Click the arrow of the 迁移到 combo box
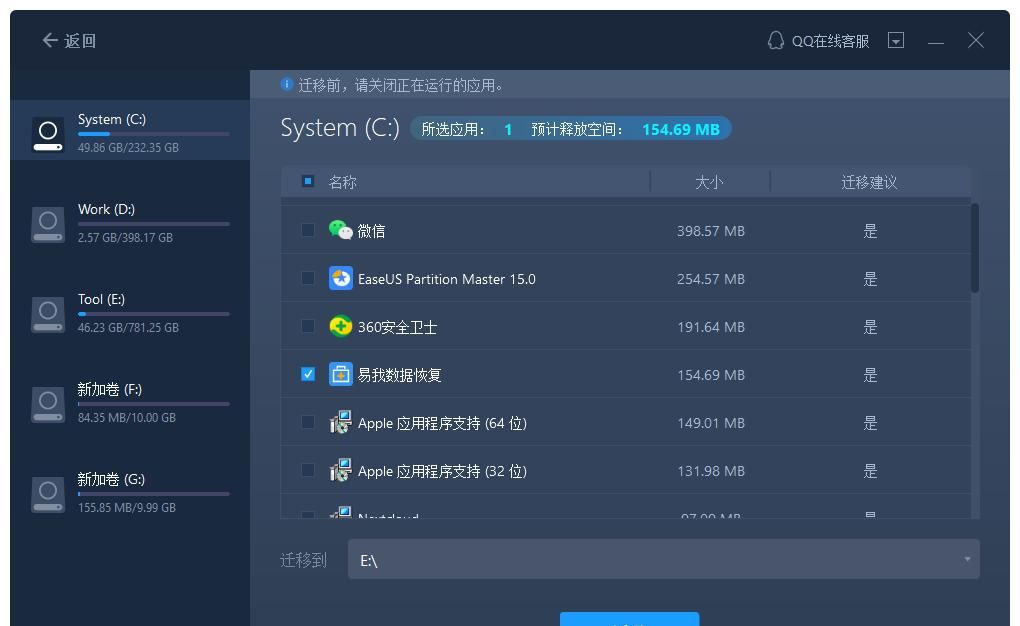Viewport: 1020px width, 626px height. pyautogui.click(x=967, y=559)
